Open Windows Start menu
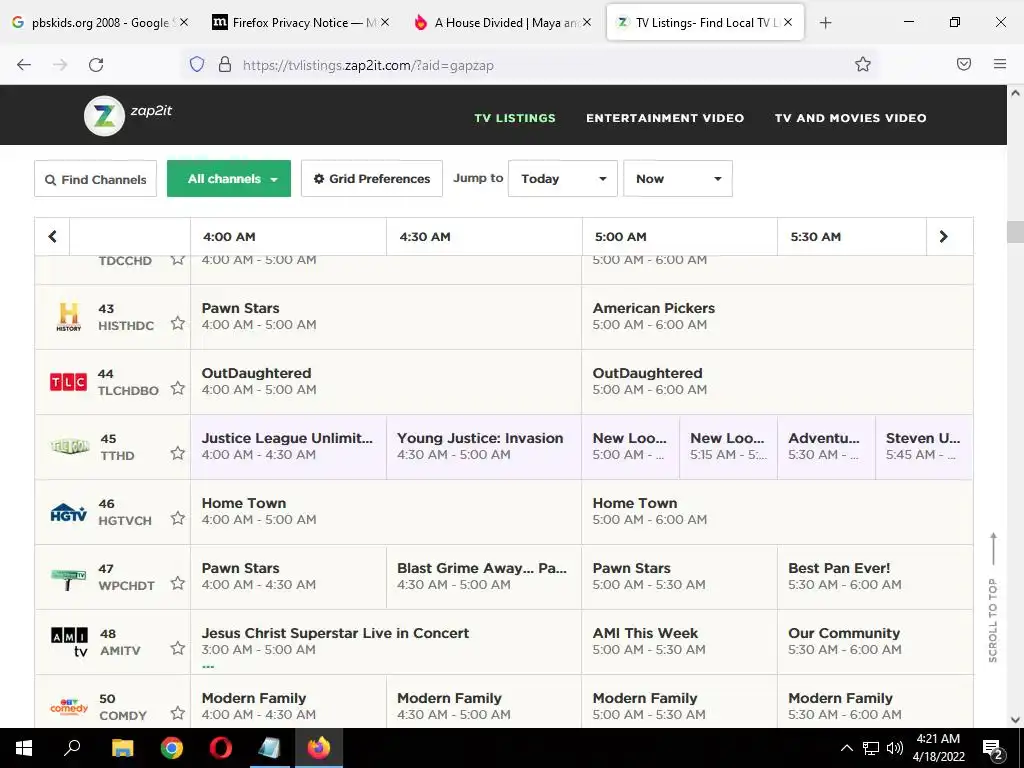1024x768 pixels. (x=24, y=748)
